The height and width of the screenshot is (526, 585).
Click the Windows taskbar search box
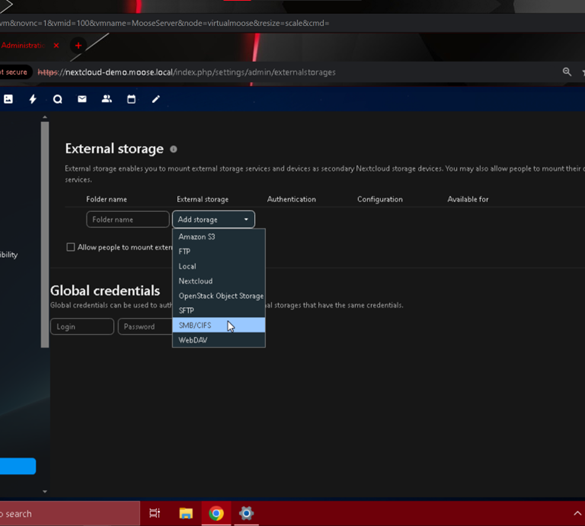[x=70, y=514]
